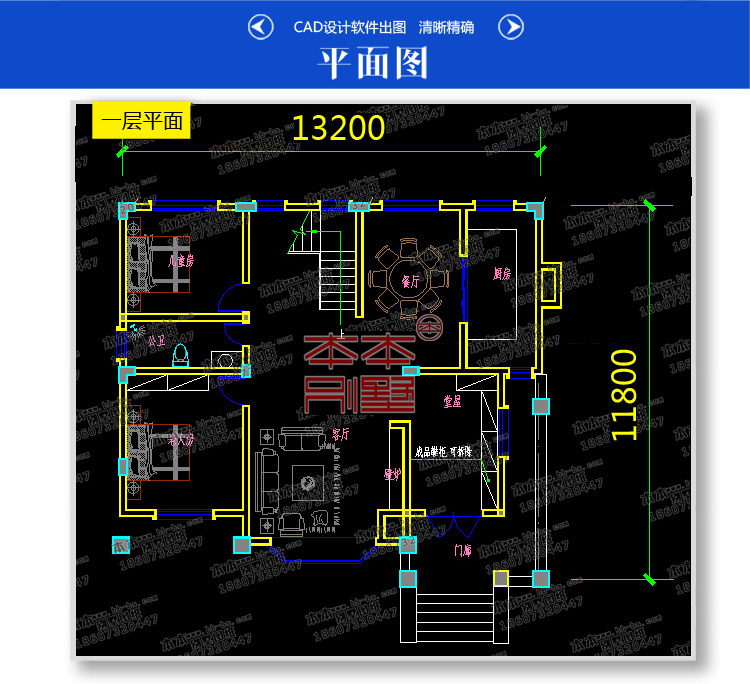Click the 11800 height dimension
Image resolution: width=750 pixels, height=684 pixels.
623,394
